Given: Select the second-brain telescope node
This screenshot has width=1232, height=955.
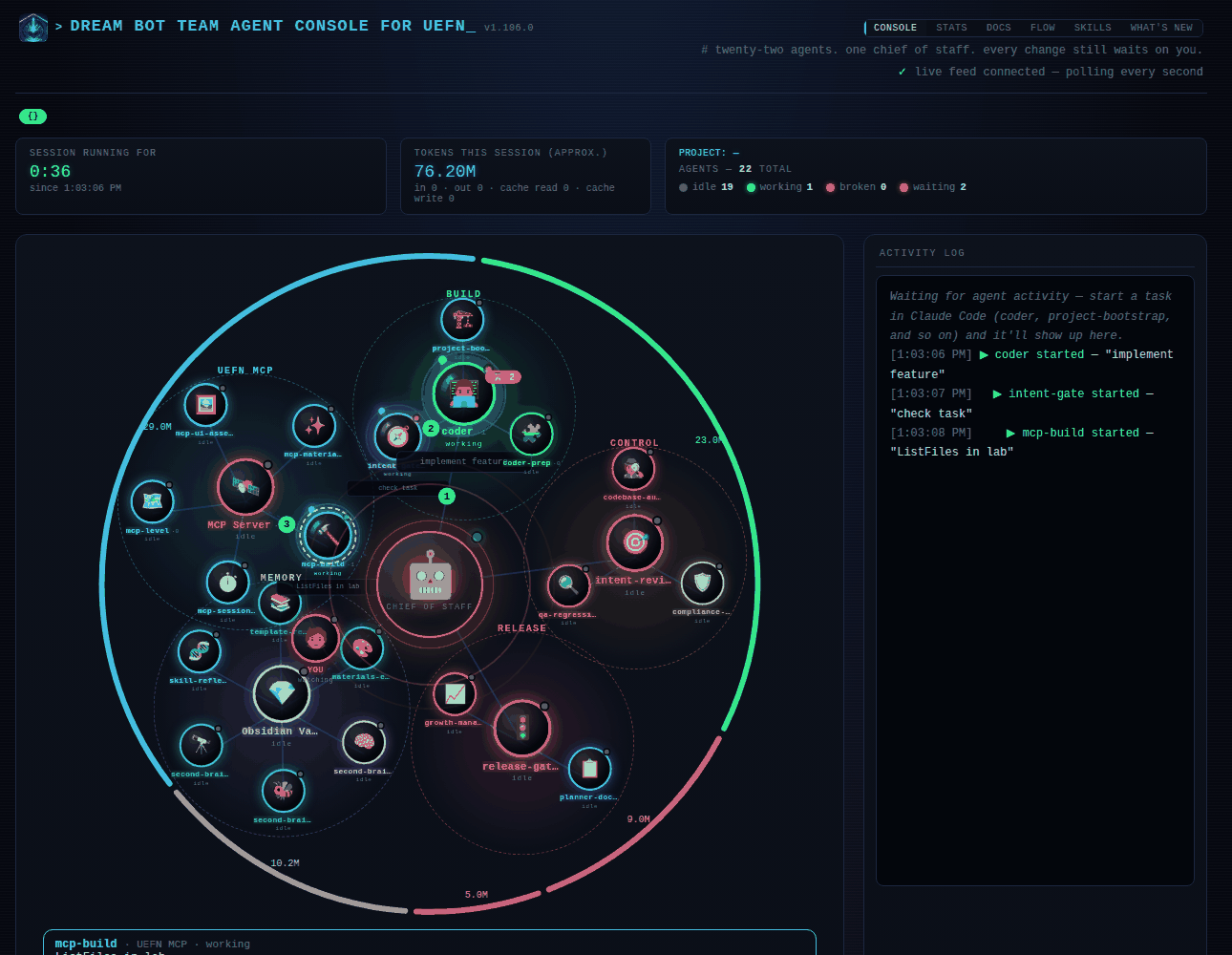Looking at the screenshot, I should coord(201,746).
